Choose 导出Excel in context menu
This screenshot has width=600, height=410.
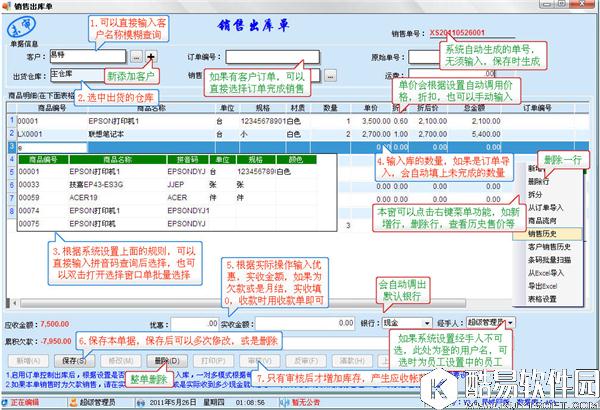[542, 286]
